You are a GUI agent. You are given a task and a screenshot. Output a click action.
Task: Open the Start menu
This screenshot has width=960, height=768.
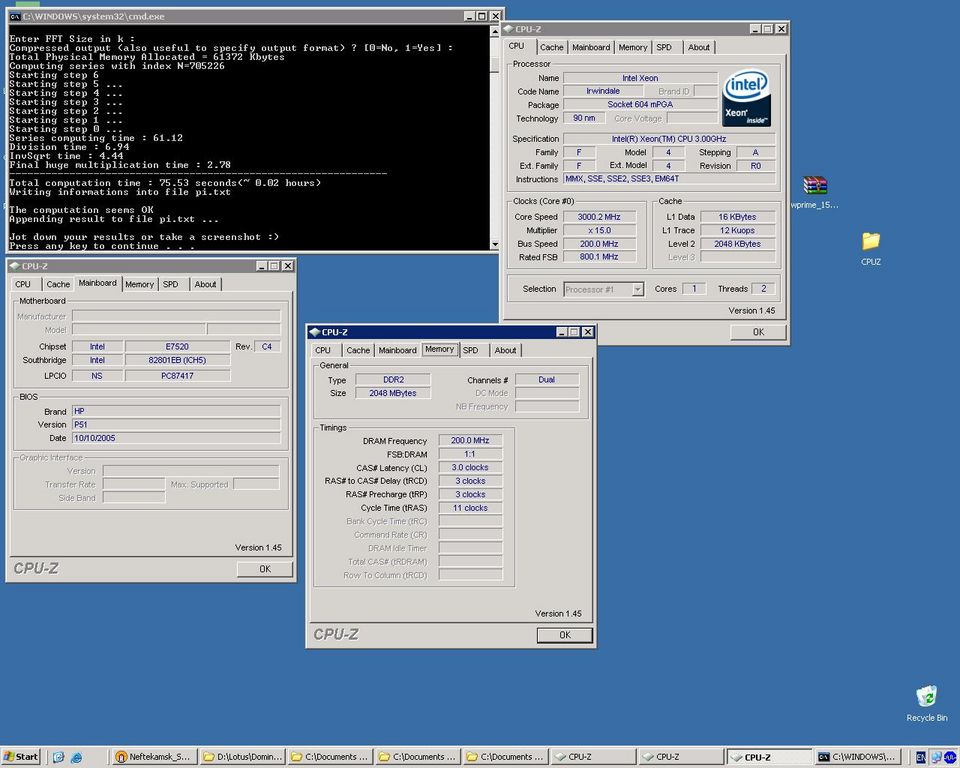(x=21, y=757)
